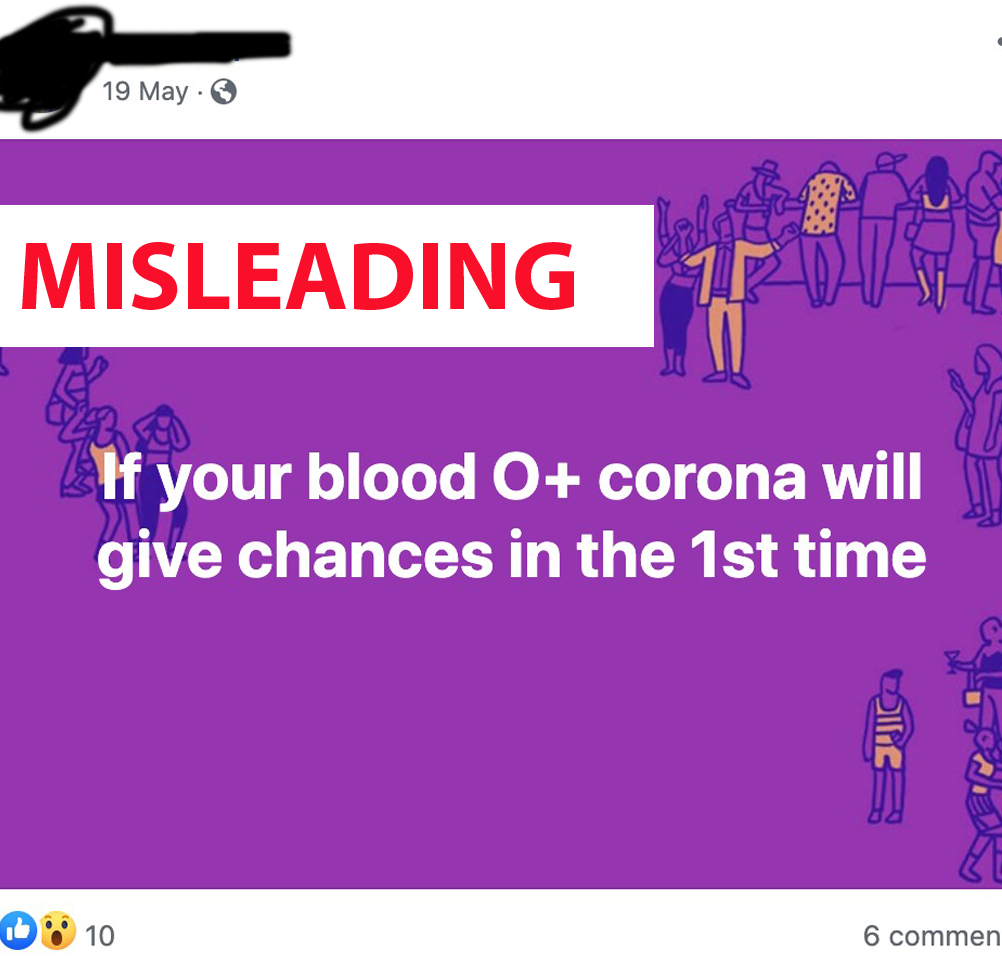
Task: View who reacted via the "10" count
Action: [x=100, y=936]
